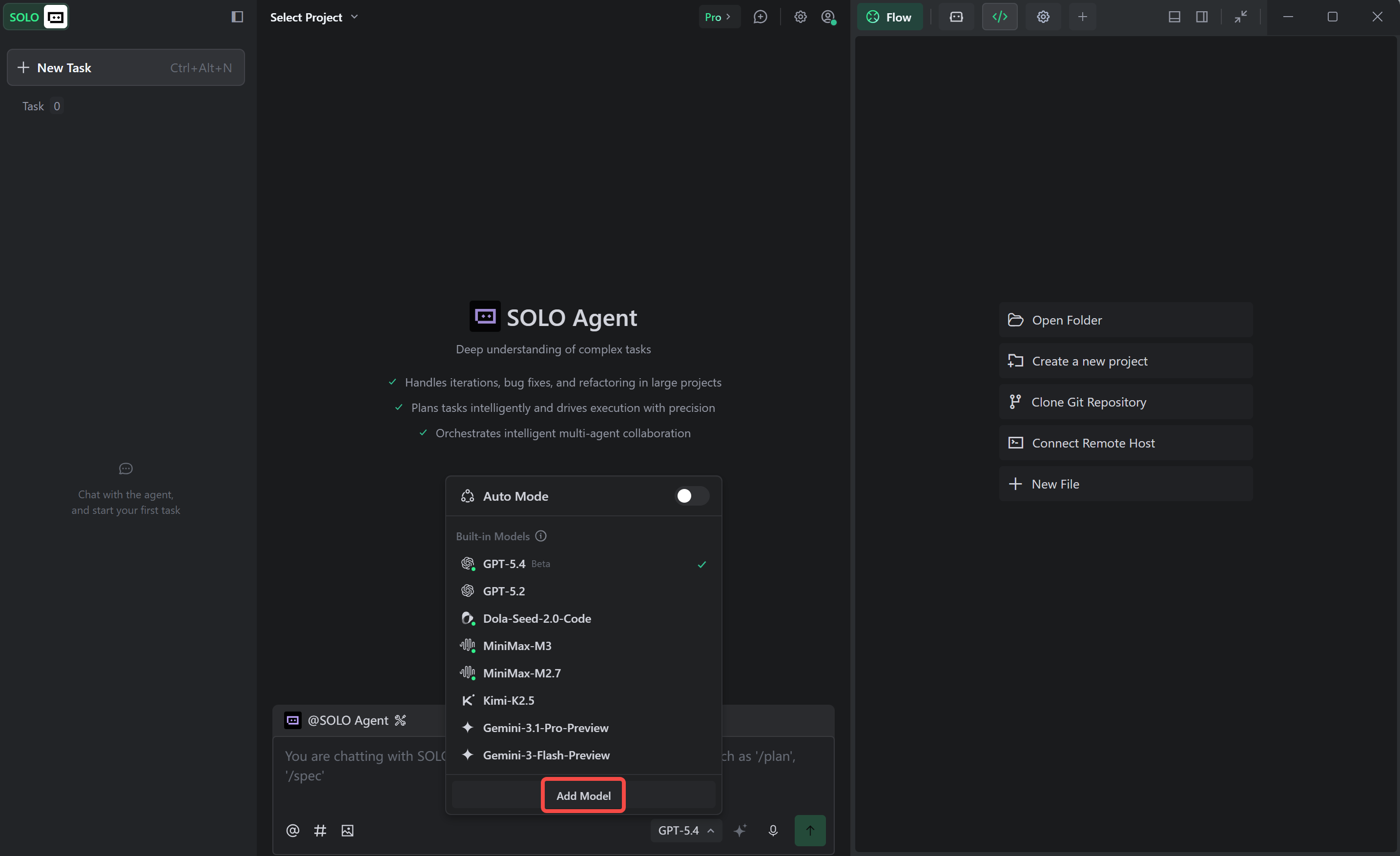The image size is (1400, 856).
Task: Toggle the bottom panel layout icon
Action: pos(1174,17)
